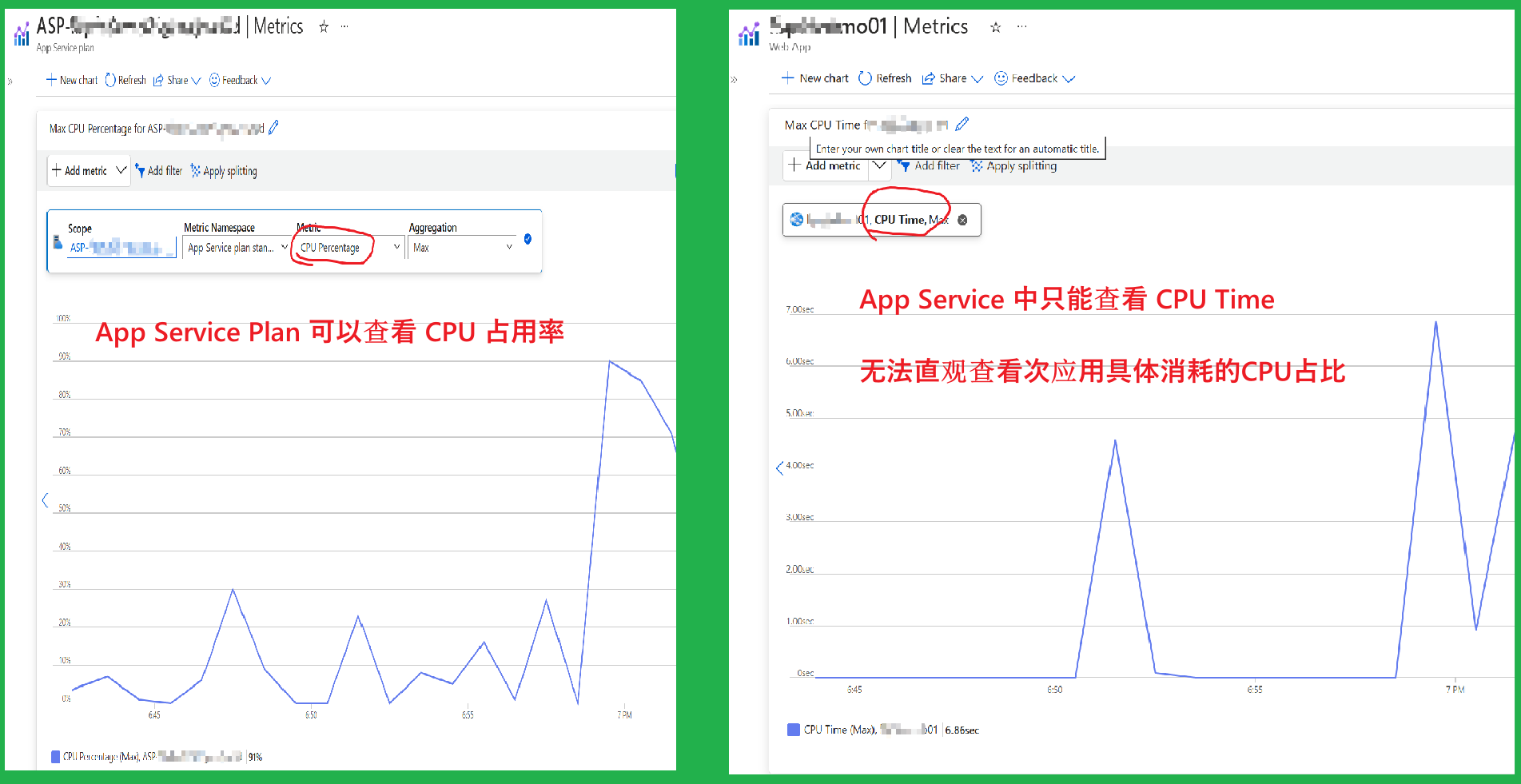The width and height of the screenshot is (1521, 784).
Task: Click Add filter in the left chart toolbar
Action: [158, 171]
